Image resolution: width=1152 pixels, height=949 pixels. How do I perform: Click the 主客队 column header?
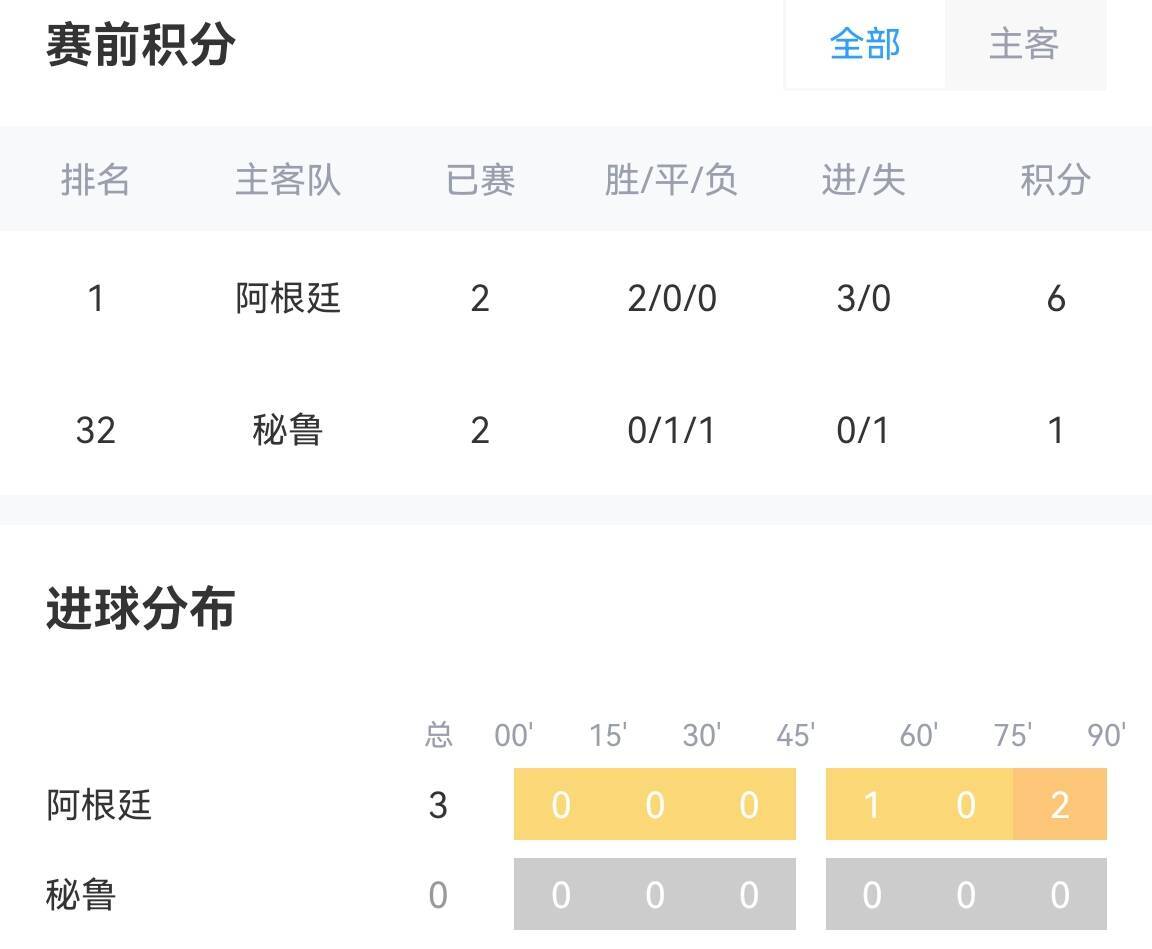pyautogui.click(x=288, y=180)
